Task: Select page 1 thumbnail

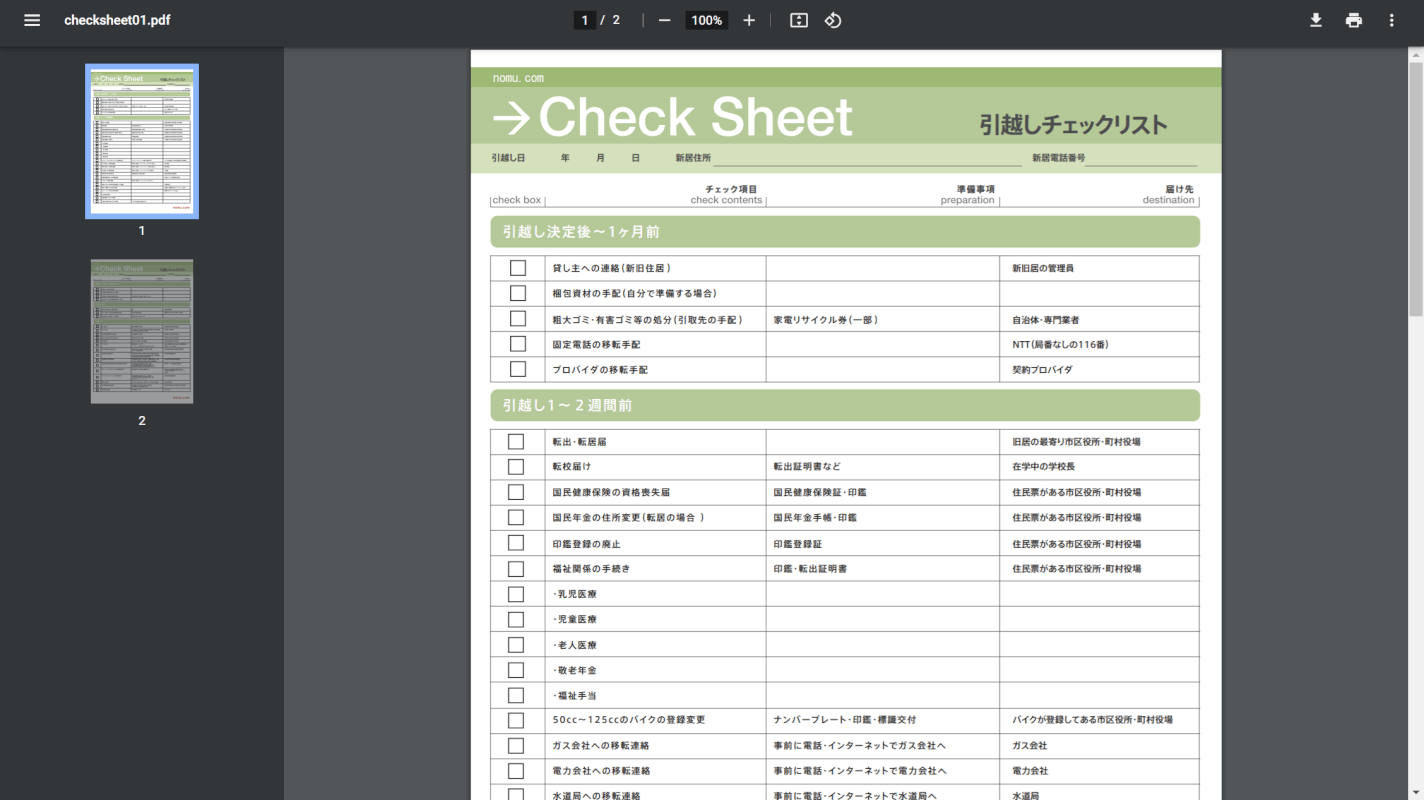Action: point(142,141)
